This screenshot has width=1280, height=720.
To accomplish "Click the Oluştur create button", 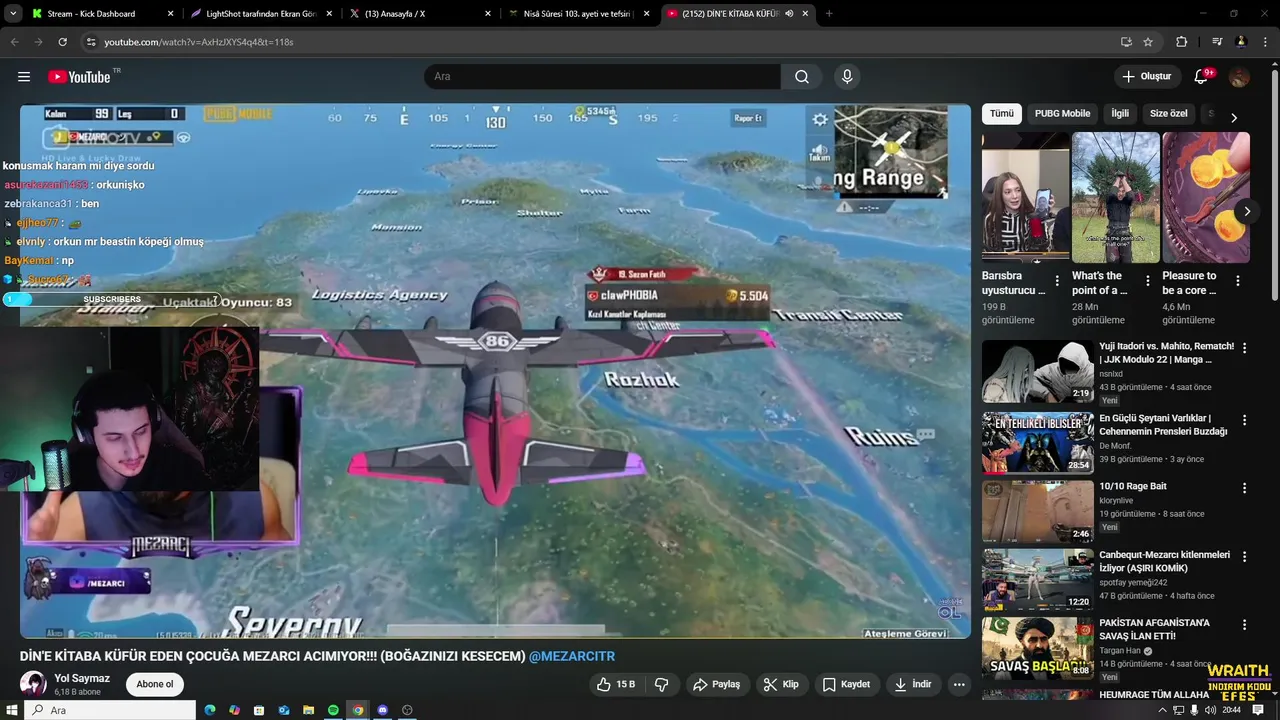I will coord(1146,77).
